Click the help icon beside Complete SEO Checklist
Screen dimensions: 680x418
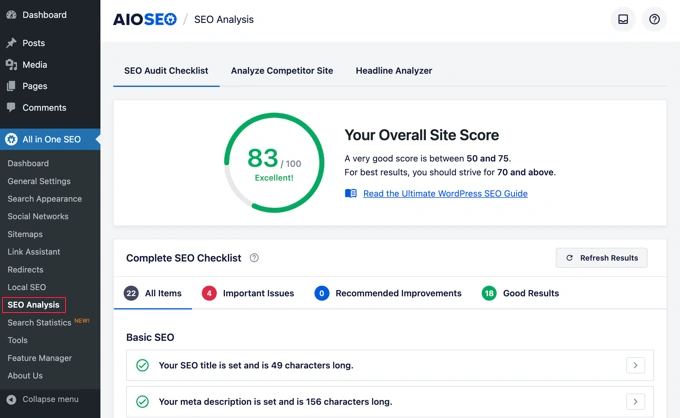click(254, 258)
